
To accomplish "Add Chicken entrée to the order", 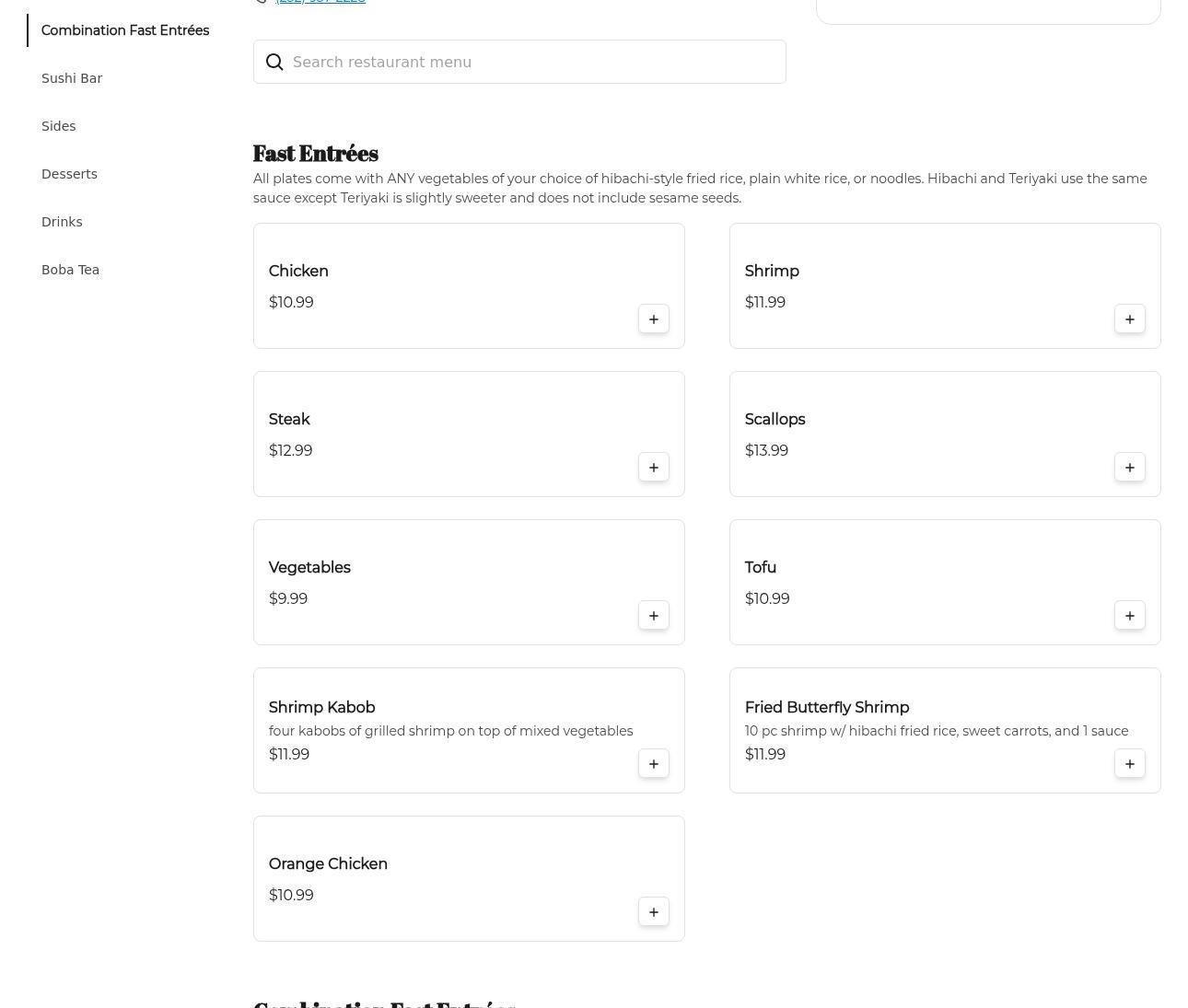I will click(653, 319).
